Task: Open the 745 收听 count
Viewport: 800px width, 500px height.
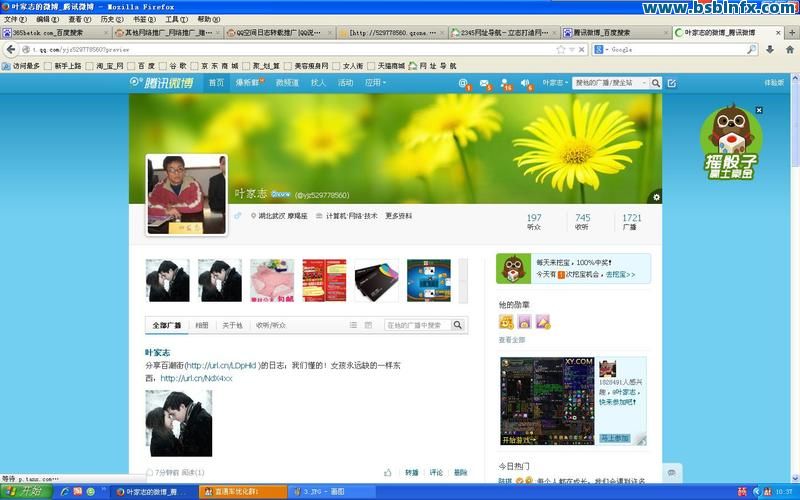Action: 582,221
